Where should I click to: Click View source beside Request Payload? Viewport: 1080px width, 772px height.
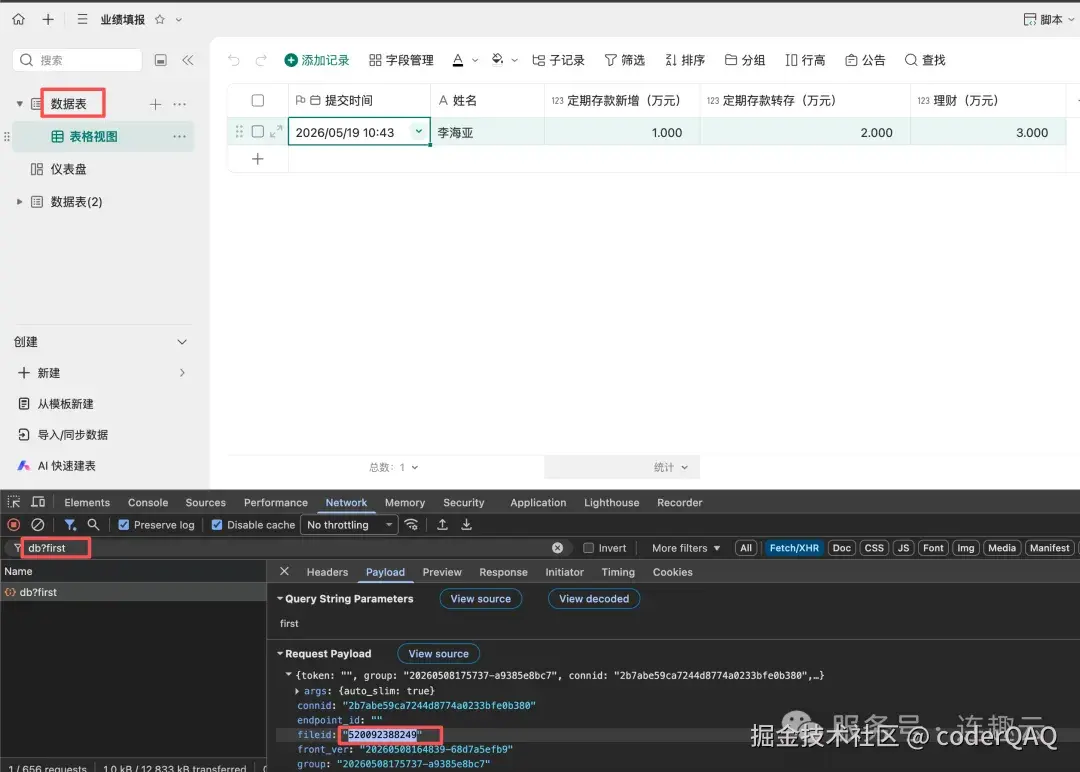pyautogui.click(x=439, y=654)
